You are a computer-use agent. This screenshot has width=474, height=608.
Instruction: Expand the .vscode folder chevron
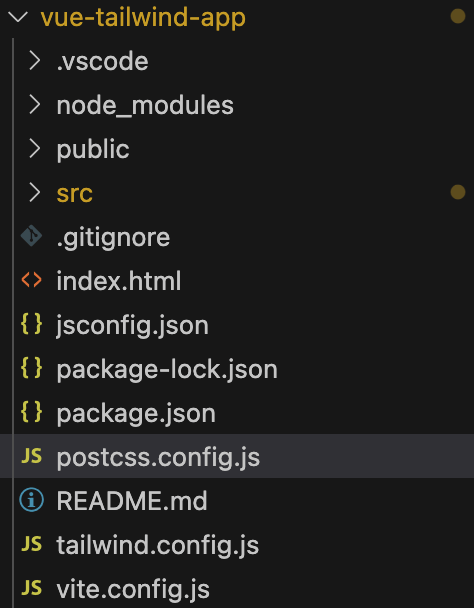(x=35, y=61)
